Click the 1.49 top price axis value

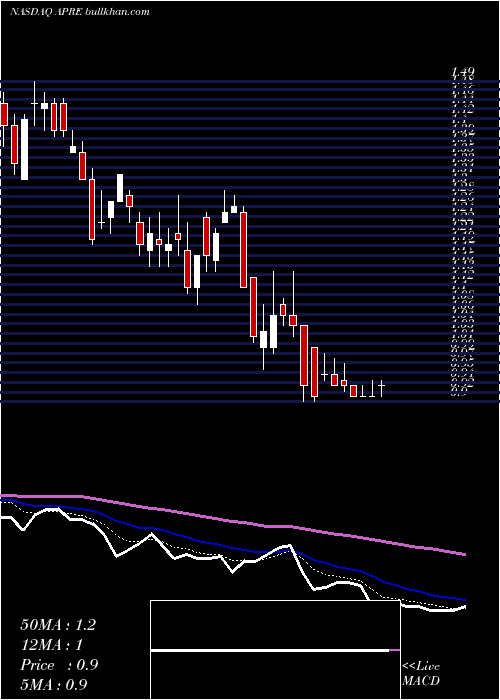click(463, 72)
